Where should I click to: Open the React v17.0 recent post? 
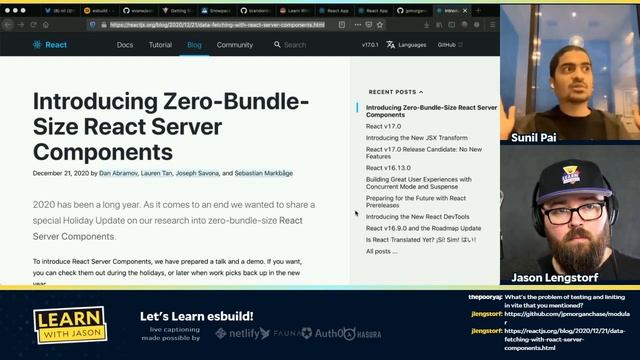click(x=383, y=127)
